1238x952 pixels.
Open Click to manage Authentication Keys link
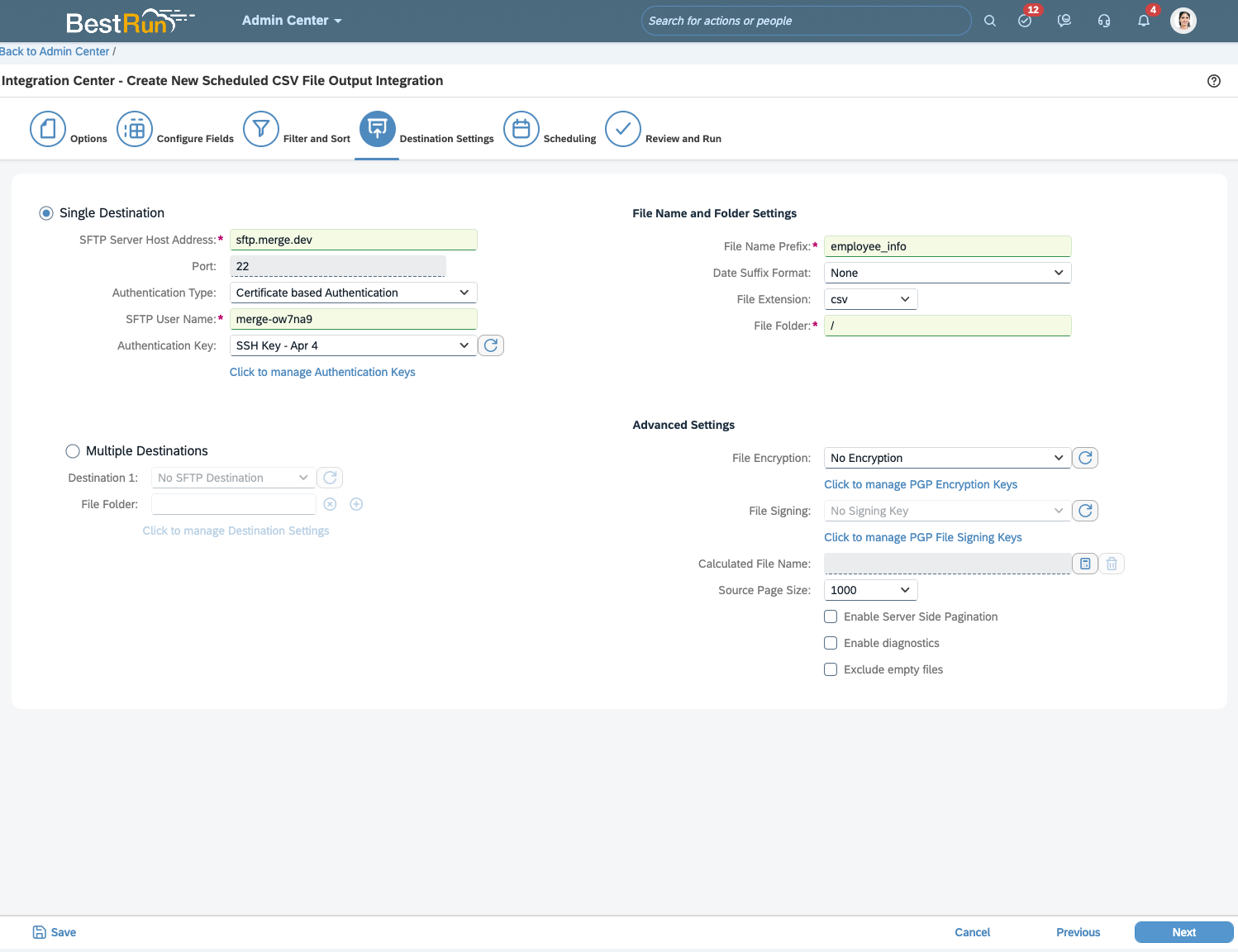coord(322,372)
